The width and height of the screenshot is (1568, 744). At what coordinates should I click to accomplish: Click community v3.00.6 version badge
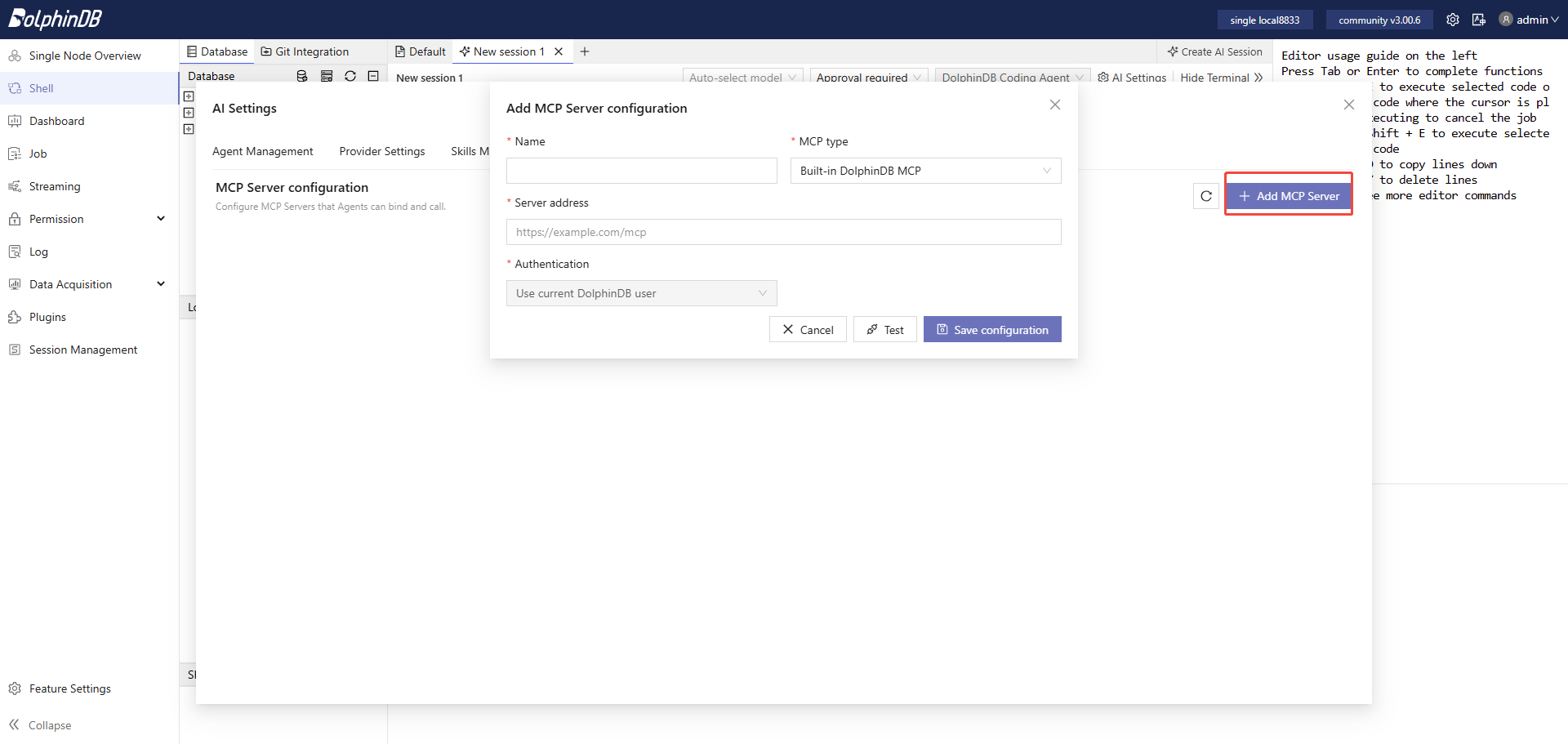click(x=1379, y=20)
